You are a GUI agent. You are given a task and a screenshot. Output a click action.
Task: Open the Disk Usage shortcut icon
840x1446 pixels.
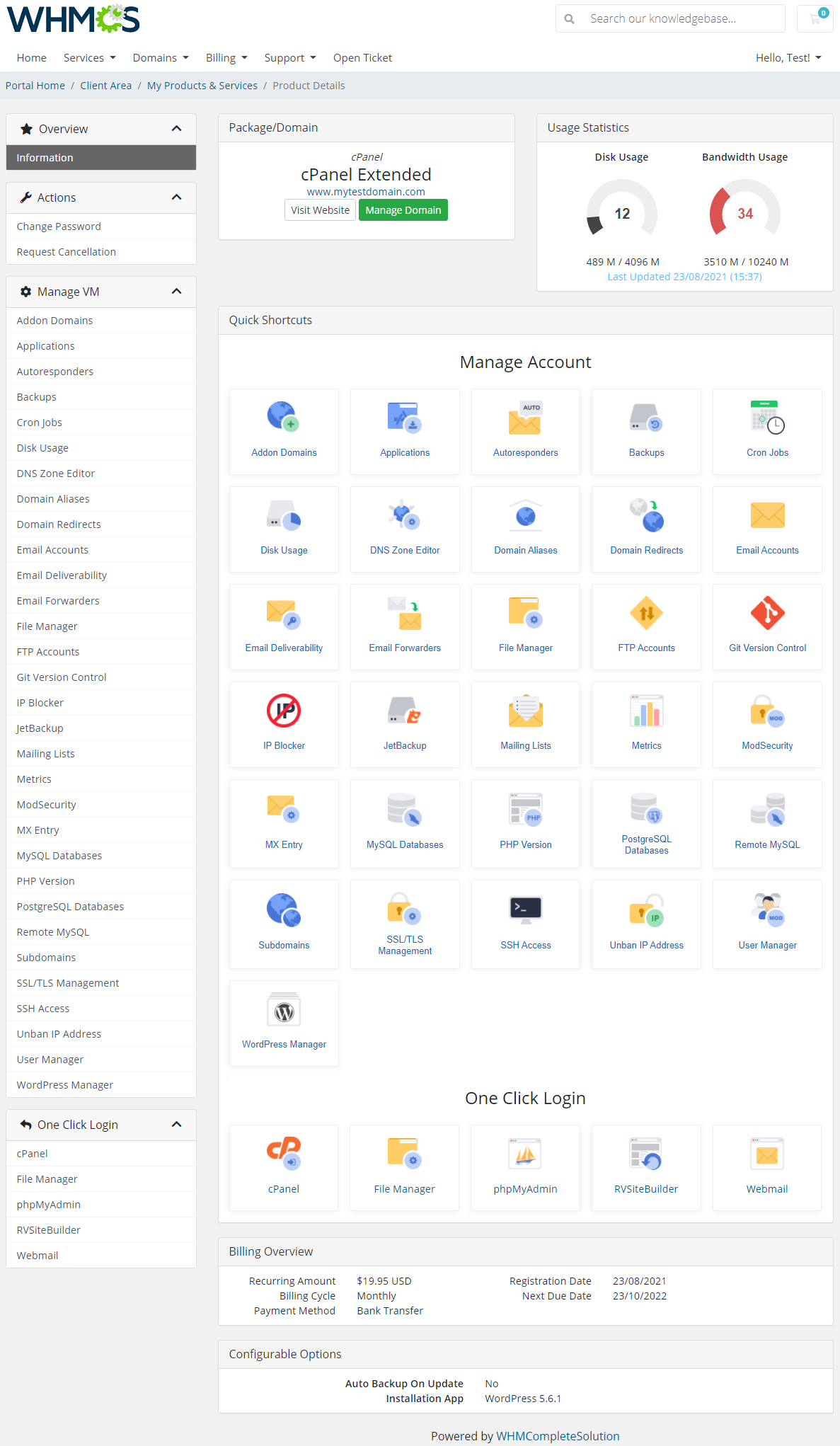(284, 515)
